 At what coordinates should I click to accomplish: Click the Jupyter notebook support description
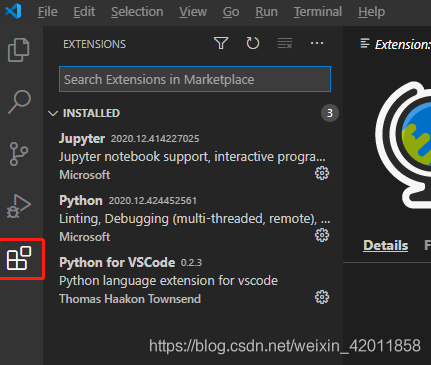[x=192, y=157]
